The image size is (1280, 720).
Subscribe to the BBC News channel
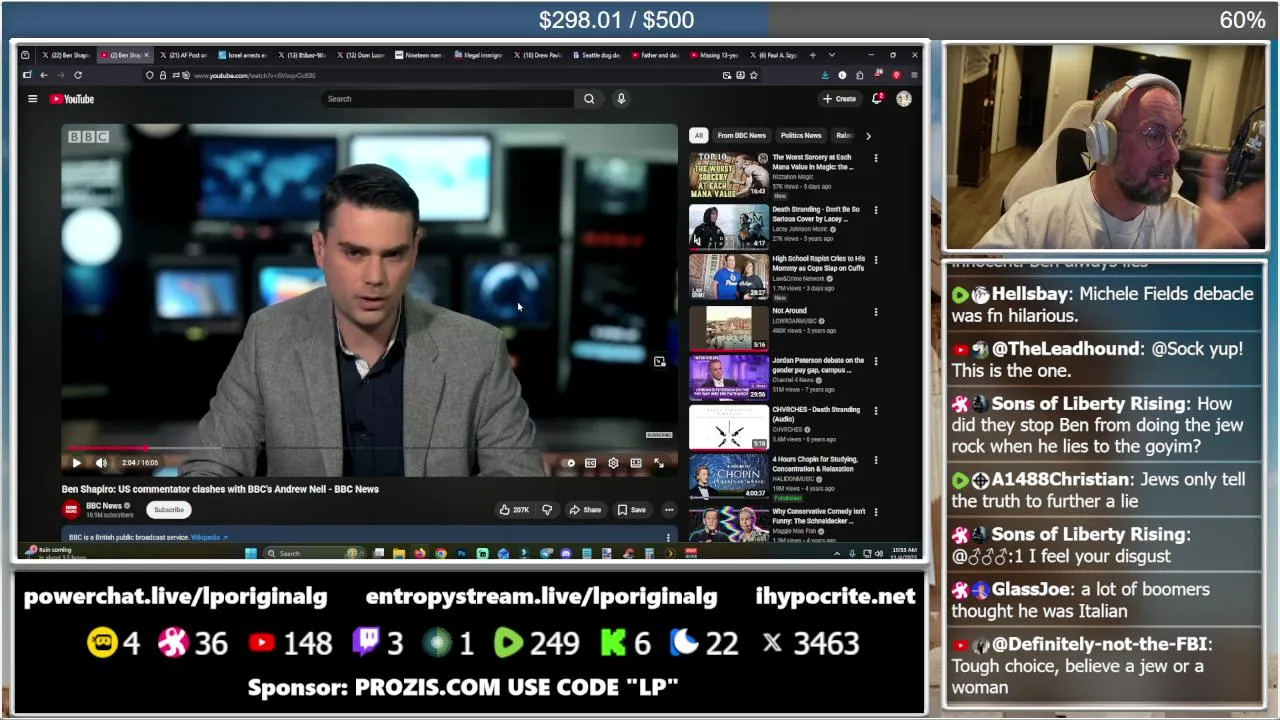click(169, 510)
